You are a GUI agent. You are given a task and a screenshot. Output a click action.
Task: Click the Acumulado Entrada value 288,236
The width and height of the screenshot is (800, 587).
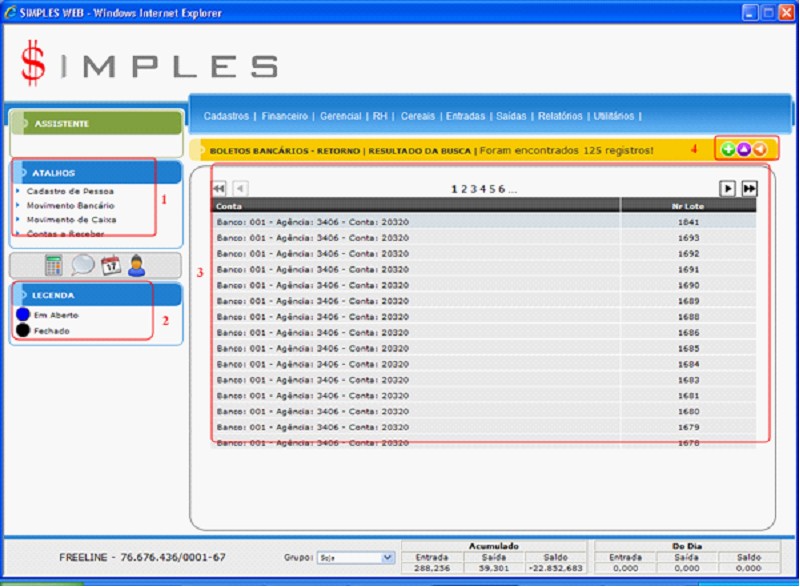point(432,568)
